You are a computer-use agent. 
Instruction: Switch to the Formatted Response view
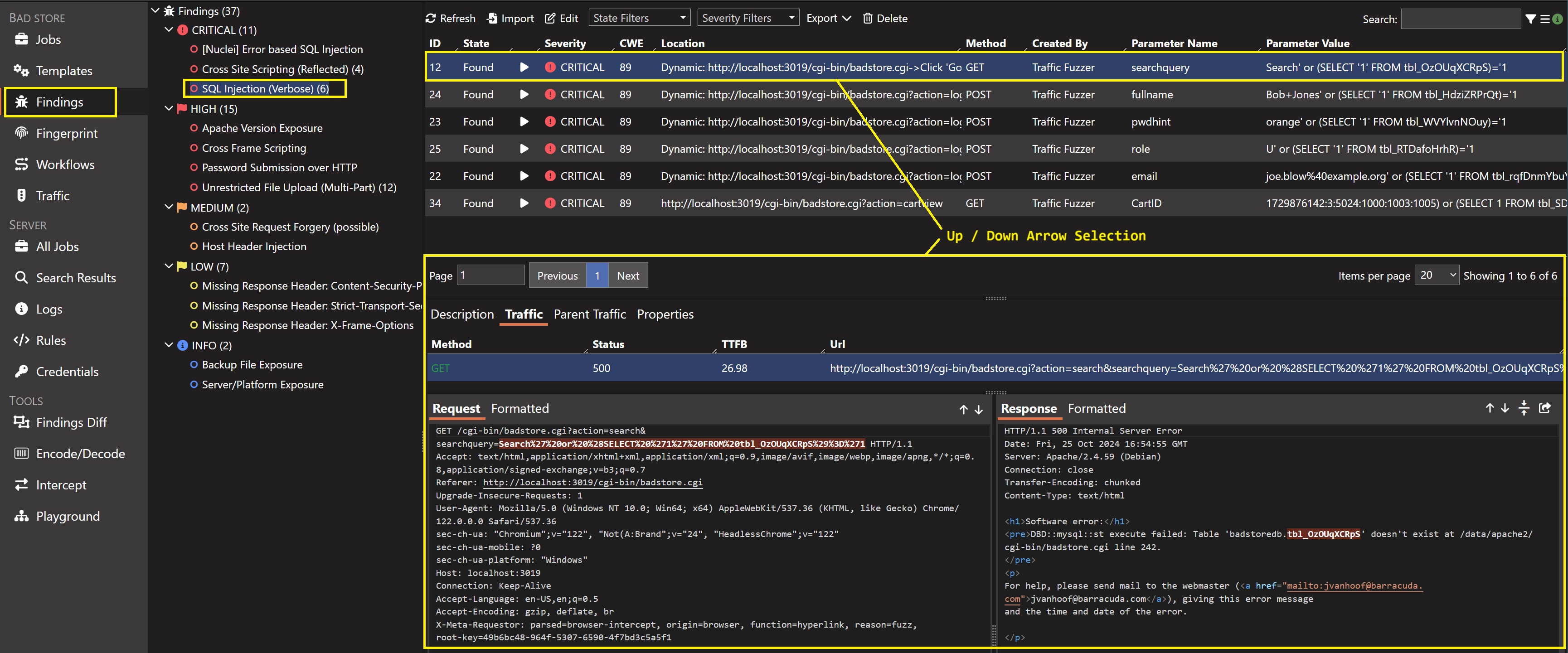point(1096,408)
